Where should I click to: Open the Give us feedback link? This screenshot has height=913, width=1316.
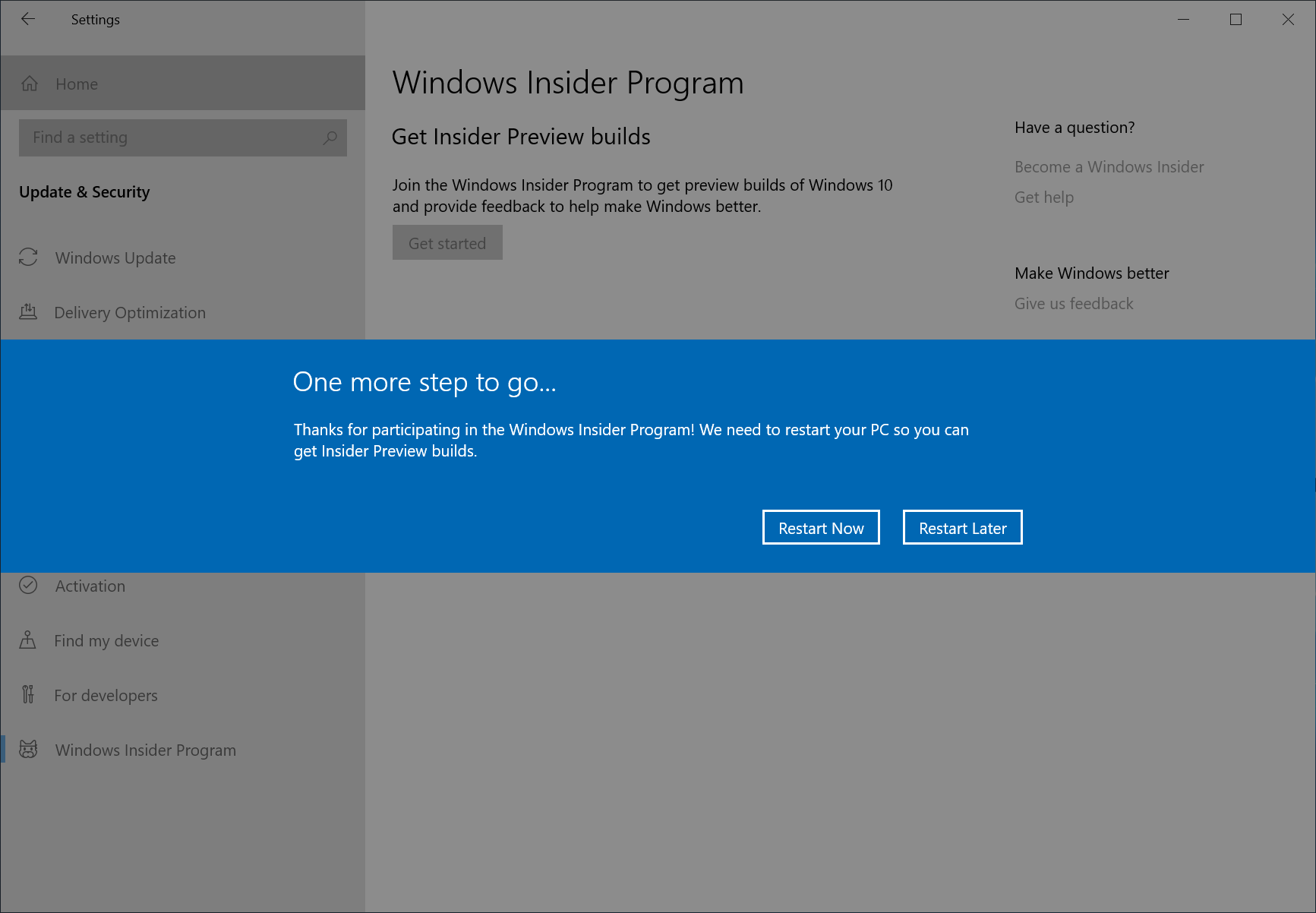[x=1073, y=303]
